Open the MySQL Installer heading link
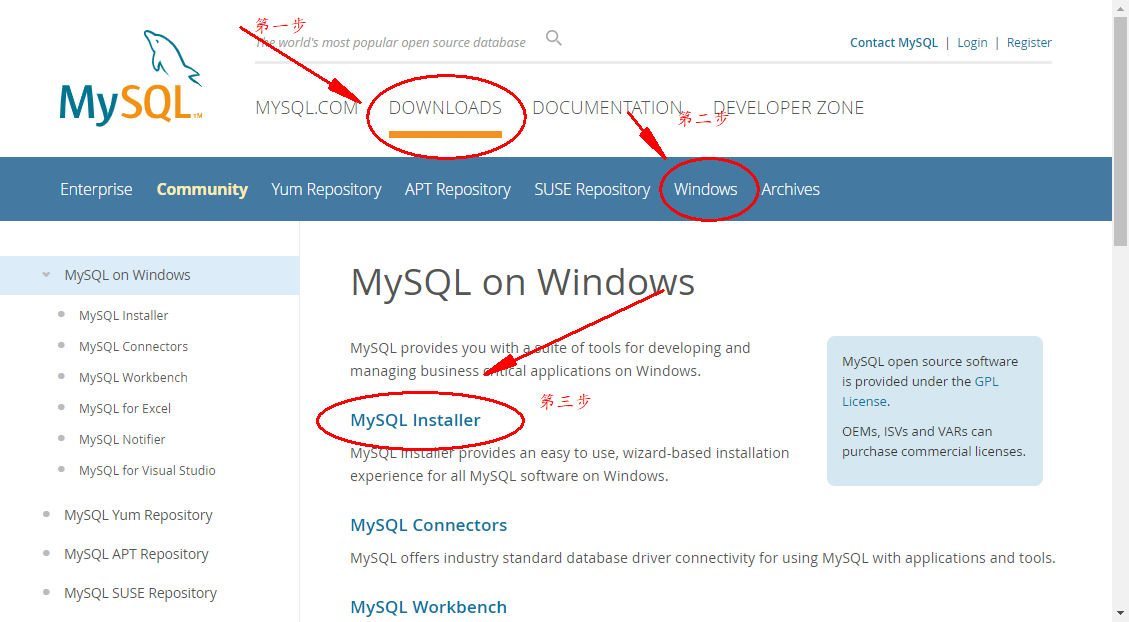1129x622 pixels. click(418, 419)
